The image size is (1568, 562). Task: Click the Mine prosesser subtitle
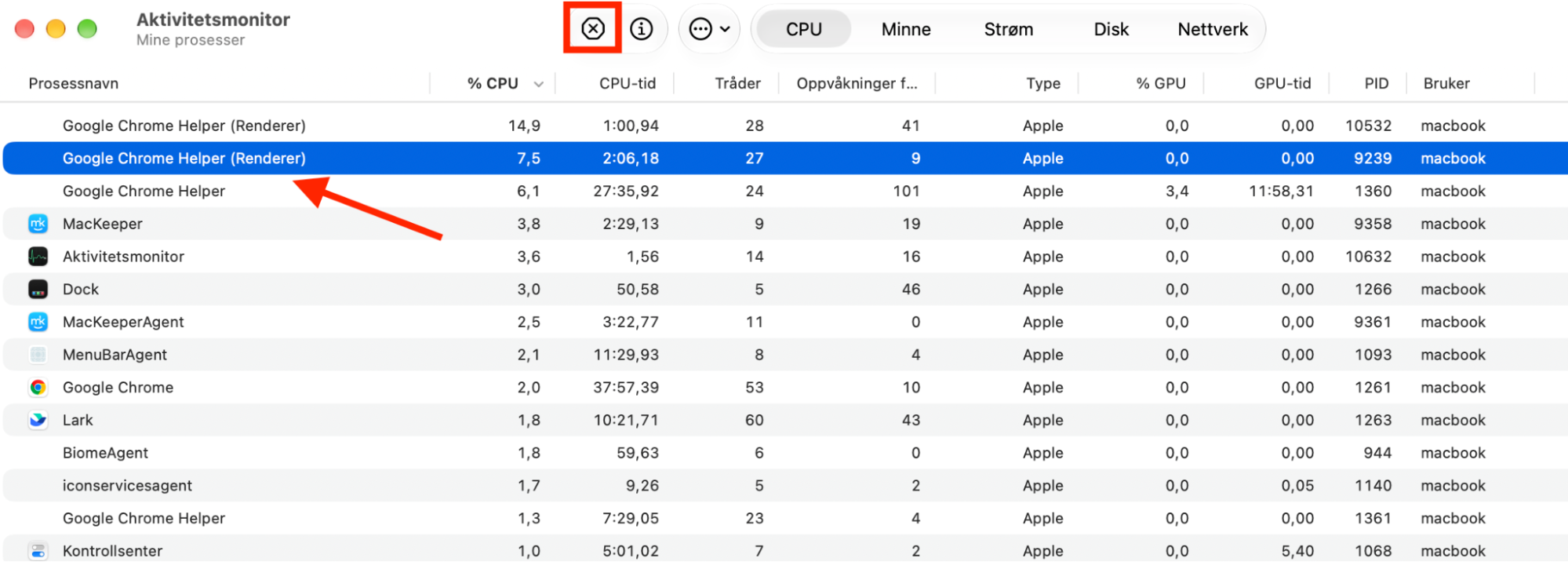[191, 40]
